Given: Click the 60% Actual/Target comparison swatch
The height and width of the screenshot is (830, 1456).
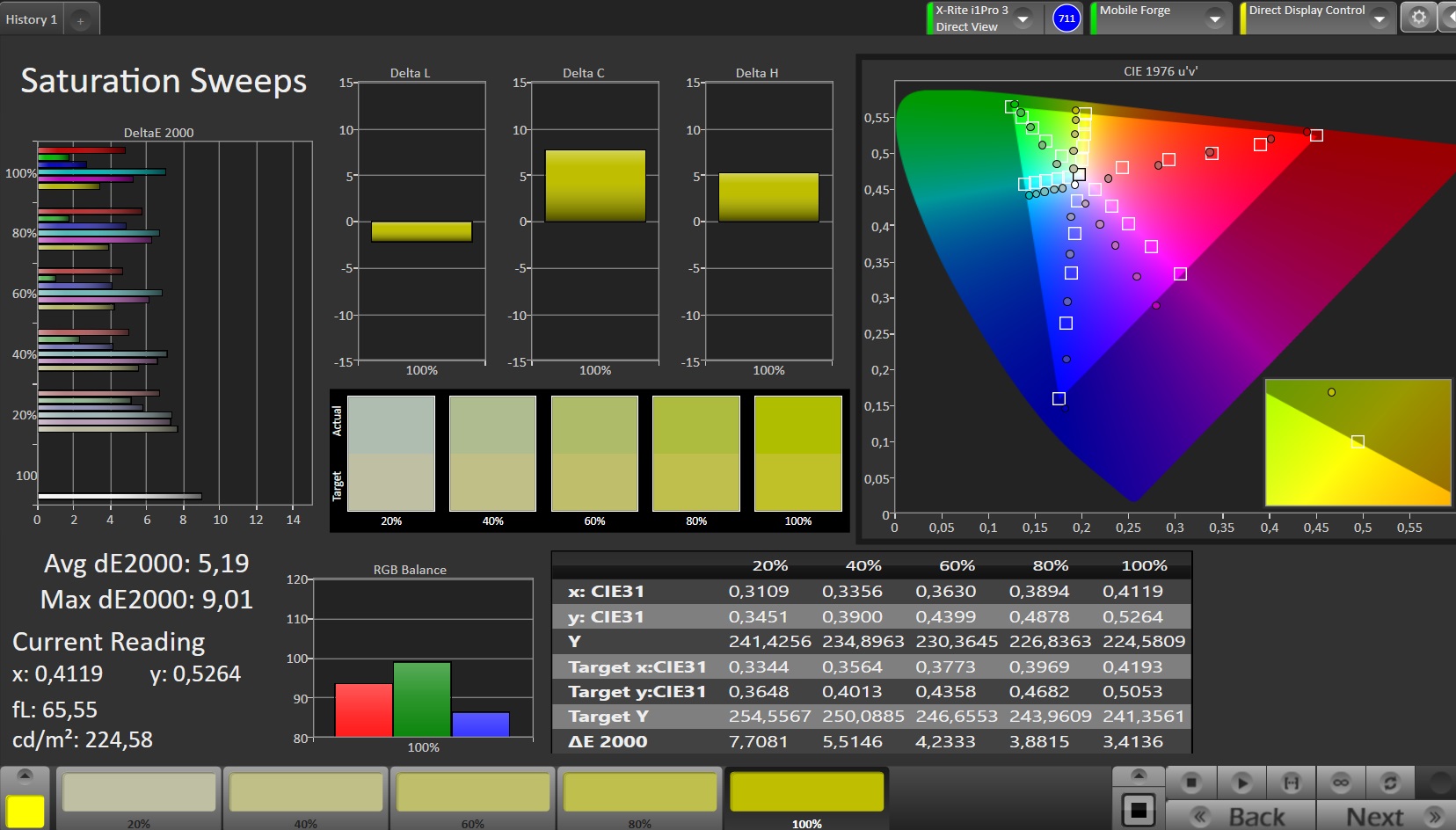Looking at the screenshot, I should click(x=594, y=454).
